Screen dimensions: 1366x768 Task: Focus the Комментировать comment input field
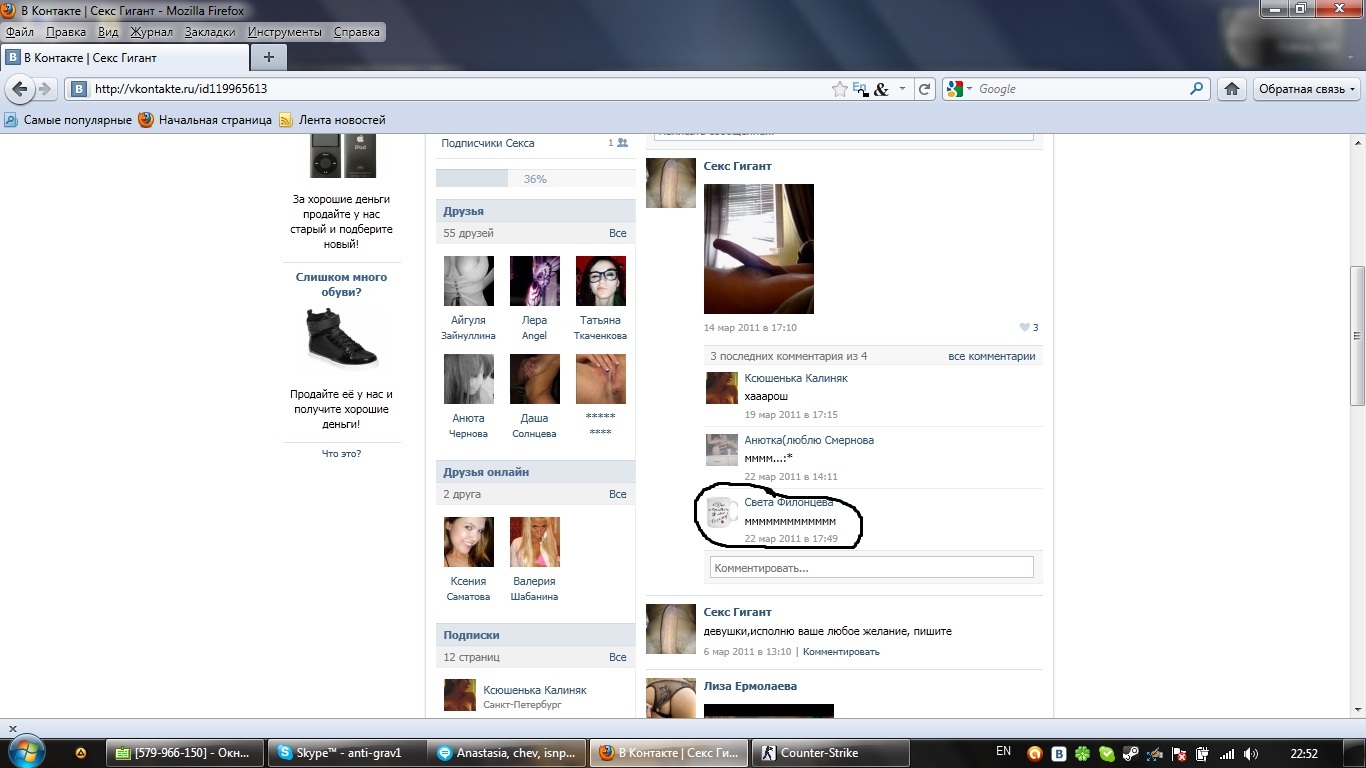pyautogui.click(x=871, y=567)
